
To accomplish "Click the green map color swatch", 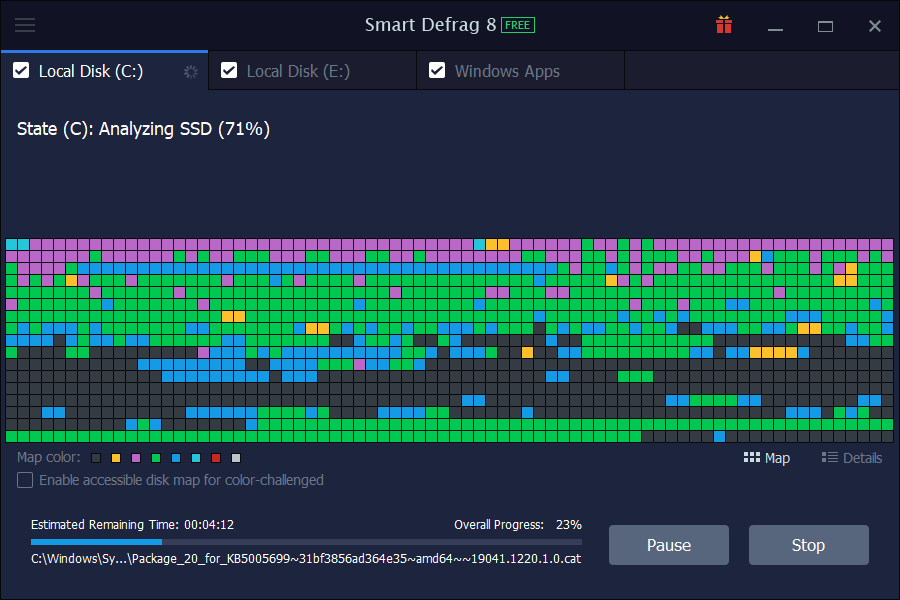I will click(x=156, y=458).
